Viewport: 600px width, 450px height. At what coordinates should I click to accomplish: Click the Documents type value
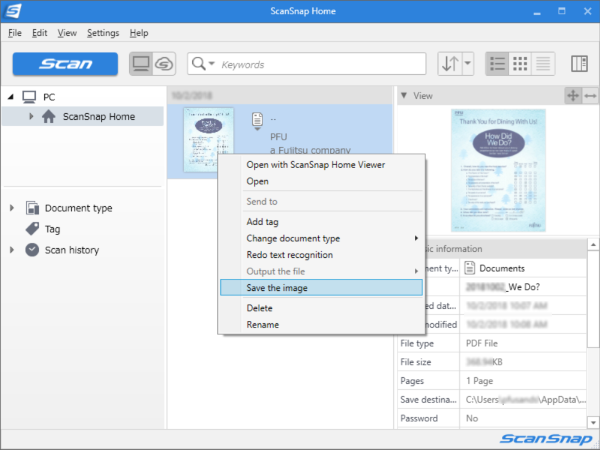coord(502,268)
